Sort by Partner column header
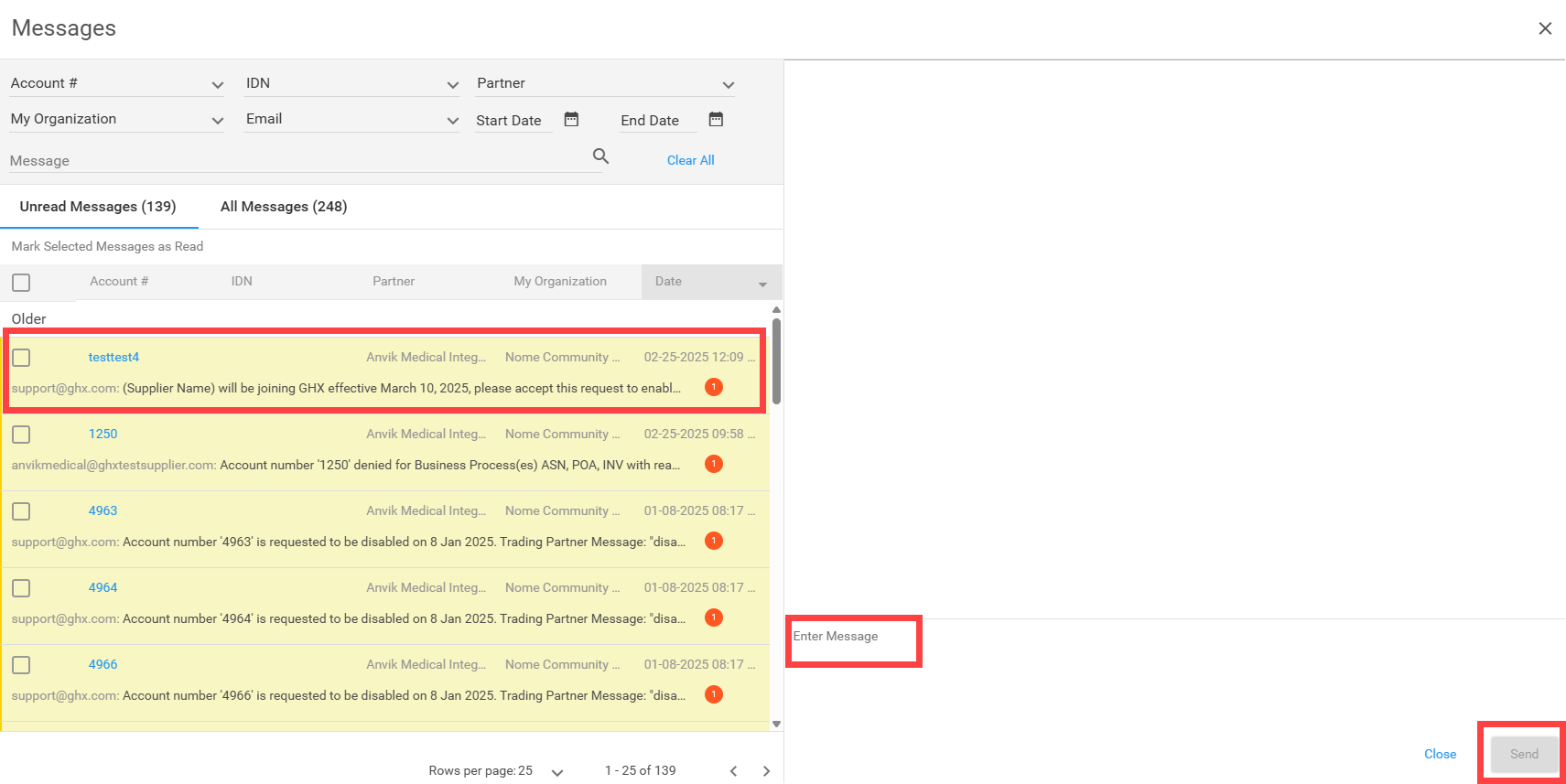The image size is (1566, 784). (394, 282)
